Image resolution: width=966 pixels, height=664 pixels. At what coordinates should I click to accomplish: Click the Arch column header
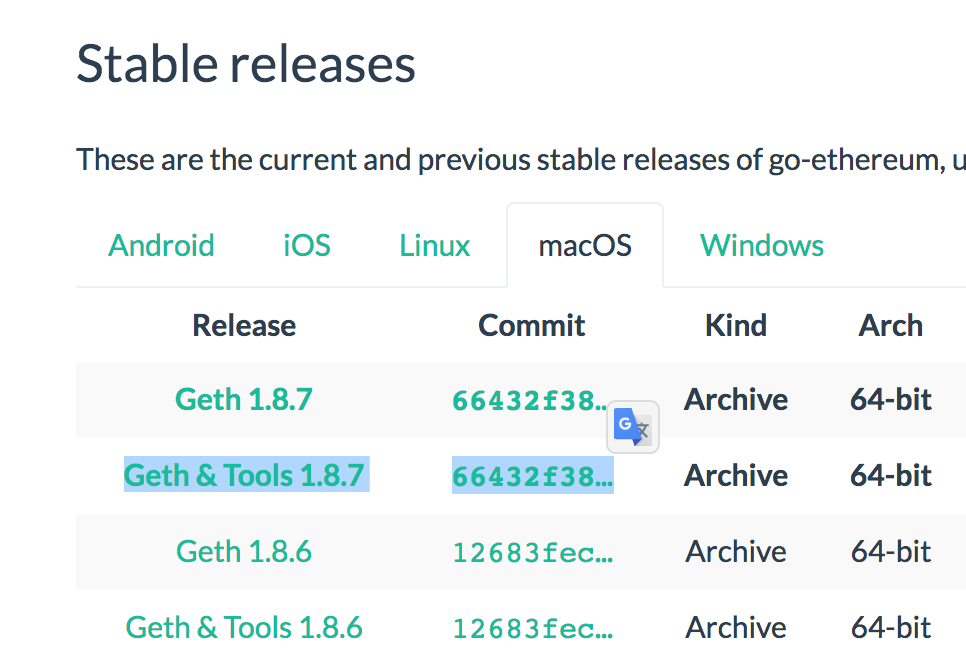click(891, 325)
